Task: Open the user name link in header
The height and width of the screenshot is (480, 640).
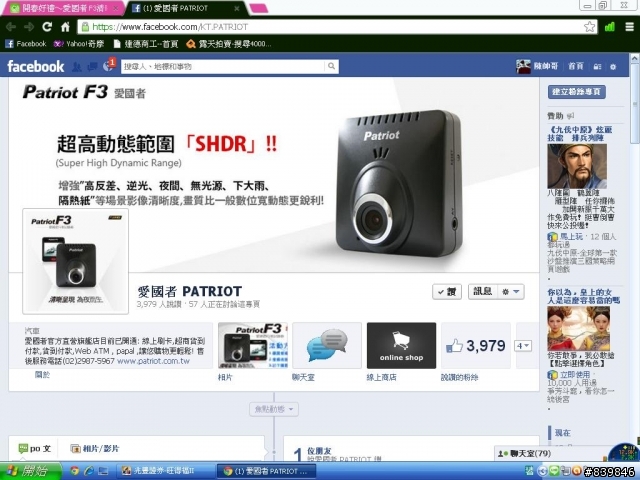Action: coord(546,66)
